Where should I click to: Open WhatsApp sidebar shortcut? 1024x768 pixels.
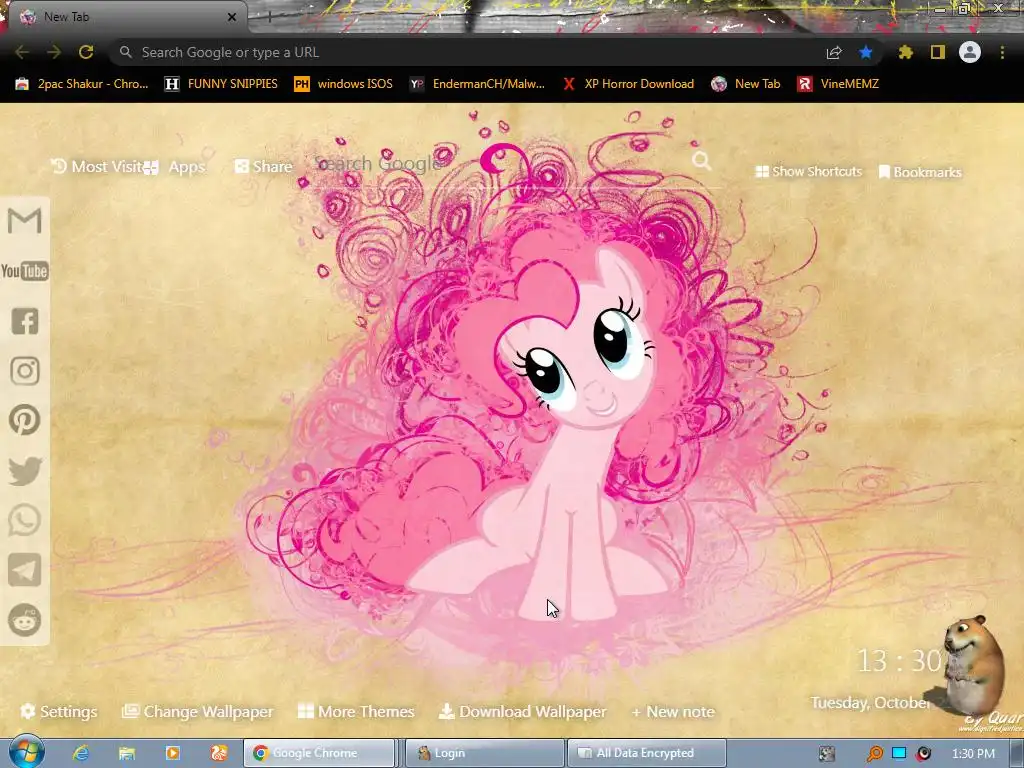click(x=25, y=520)
